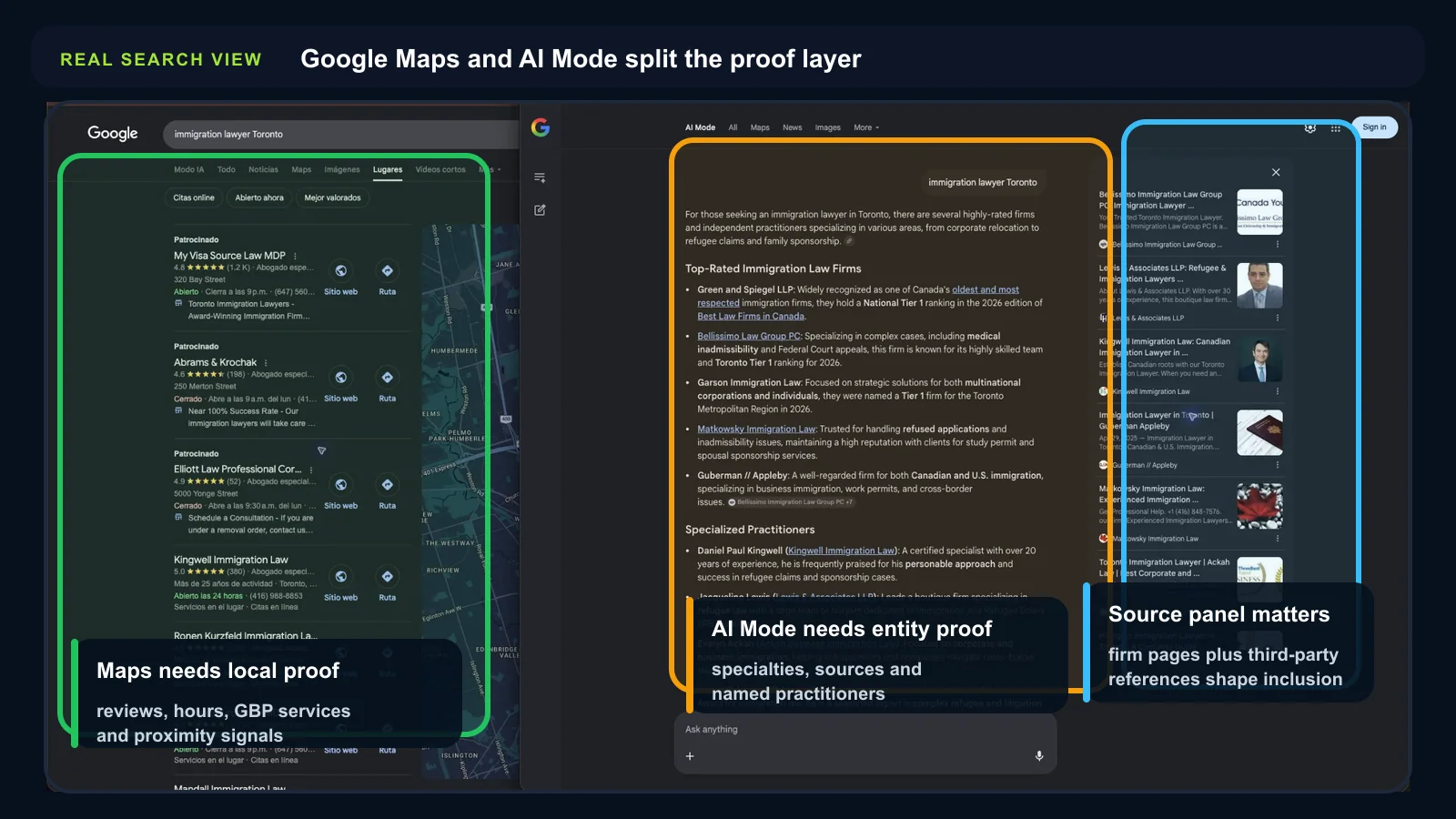Open the Imágenes tab
The width and height of the screenshot is (1456, 819).
click(342, 170)
